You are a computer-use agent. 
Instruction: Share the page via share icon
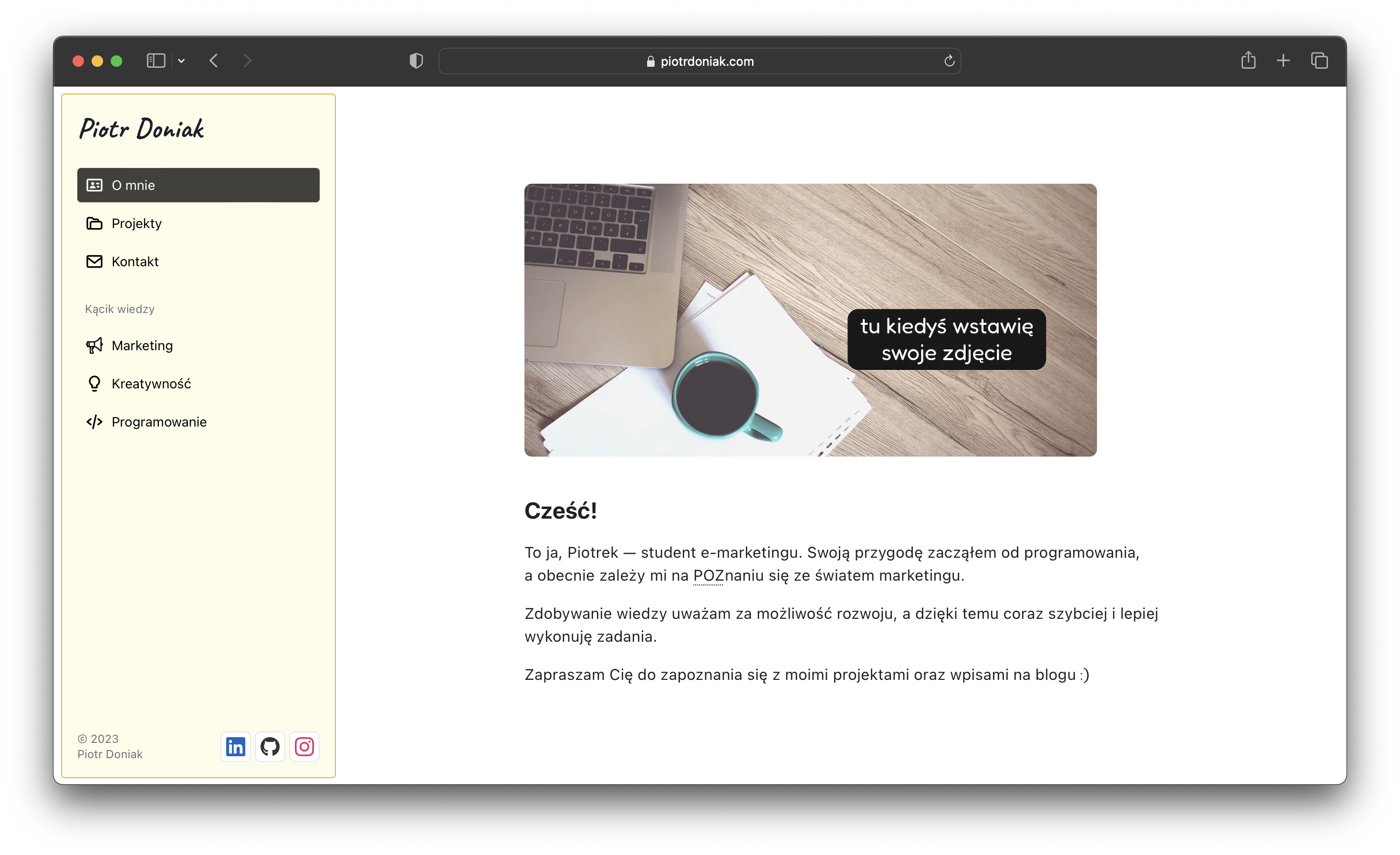(1248, 61)
